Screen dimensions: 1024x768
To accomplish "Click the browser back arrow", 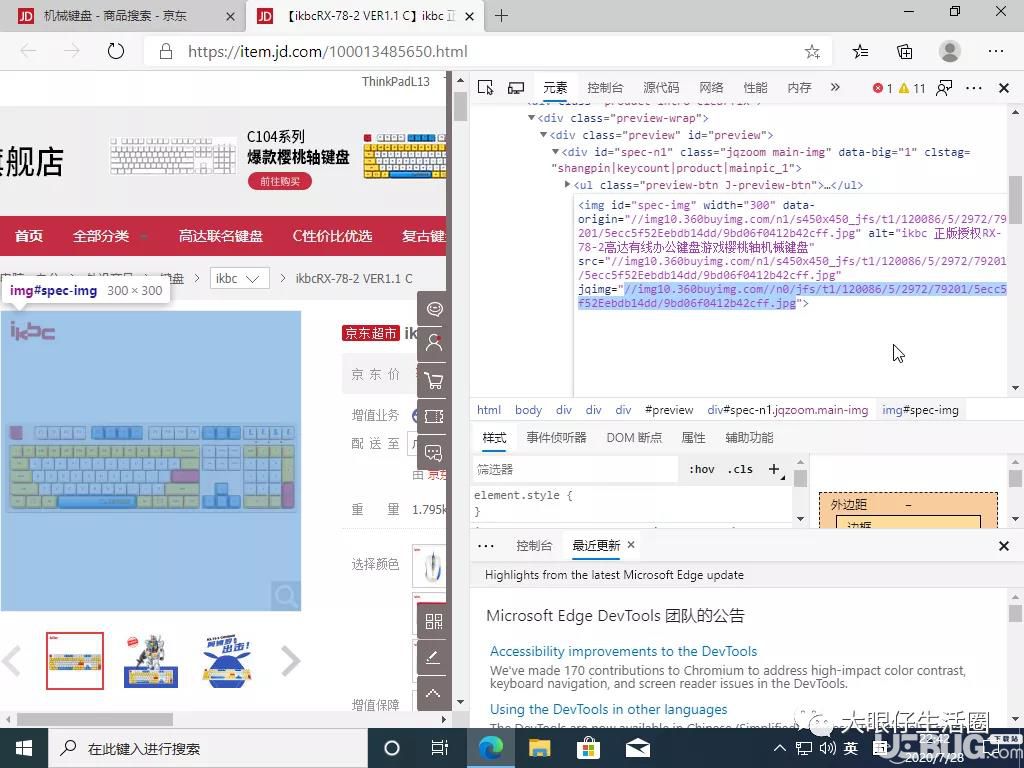I will click(x=28, y=51).
